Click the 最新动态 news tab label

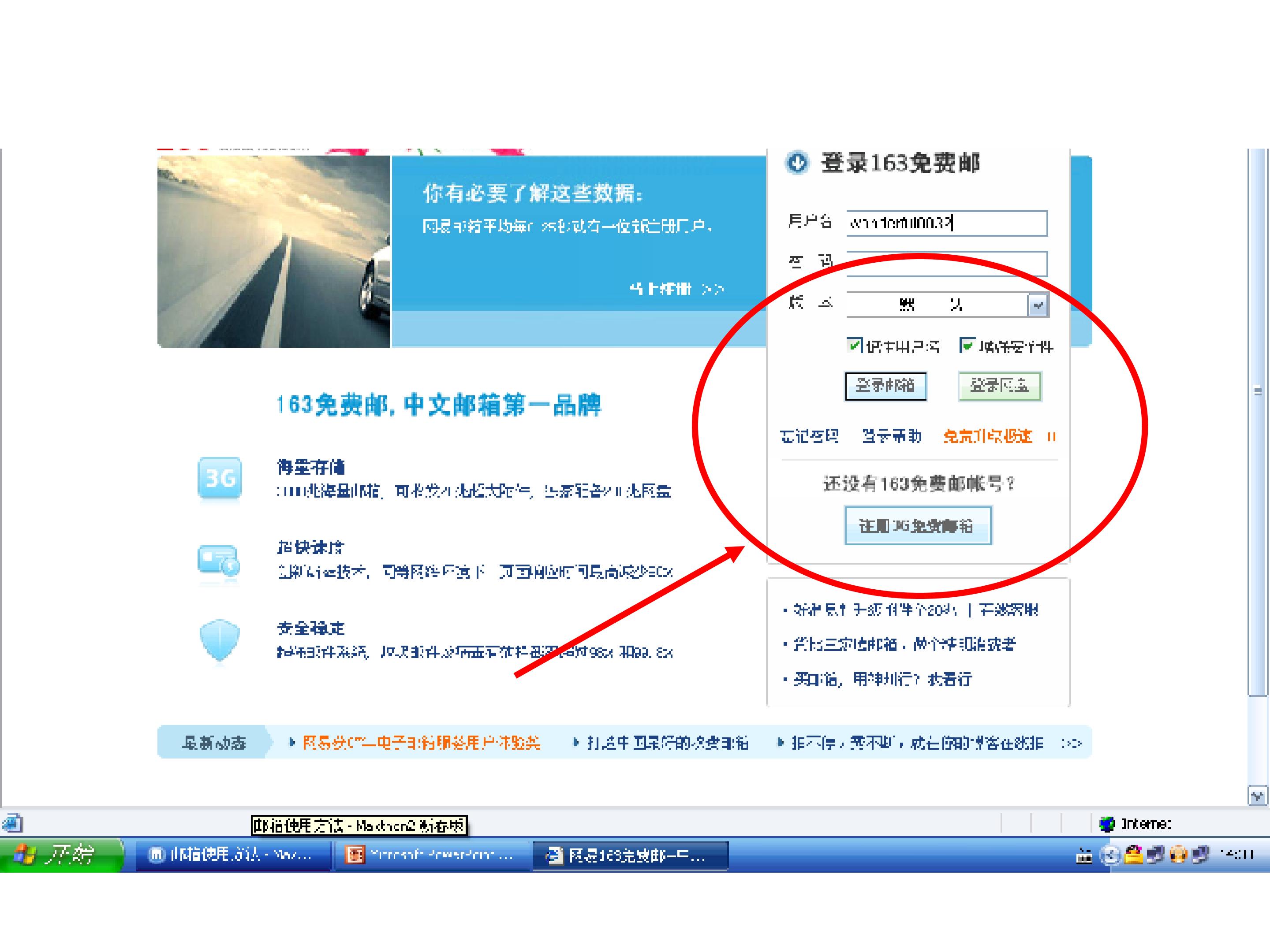tap(214, 743)
